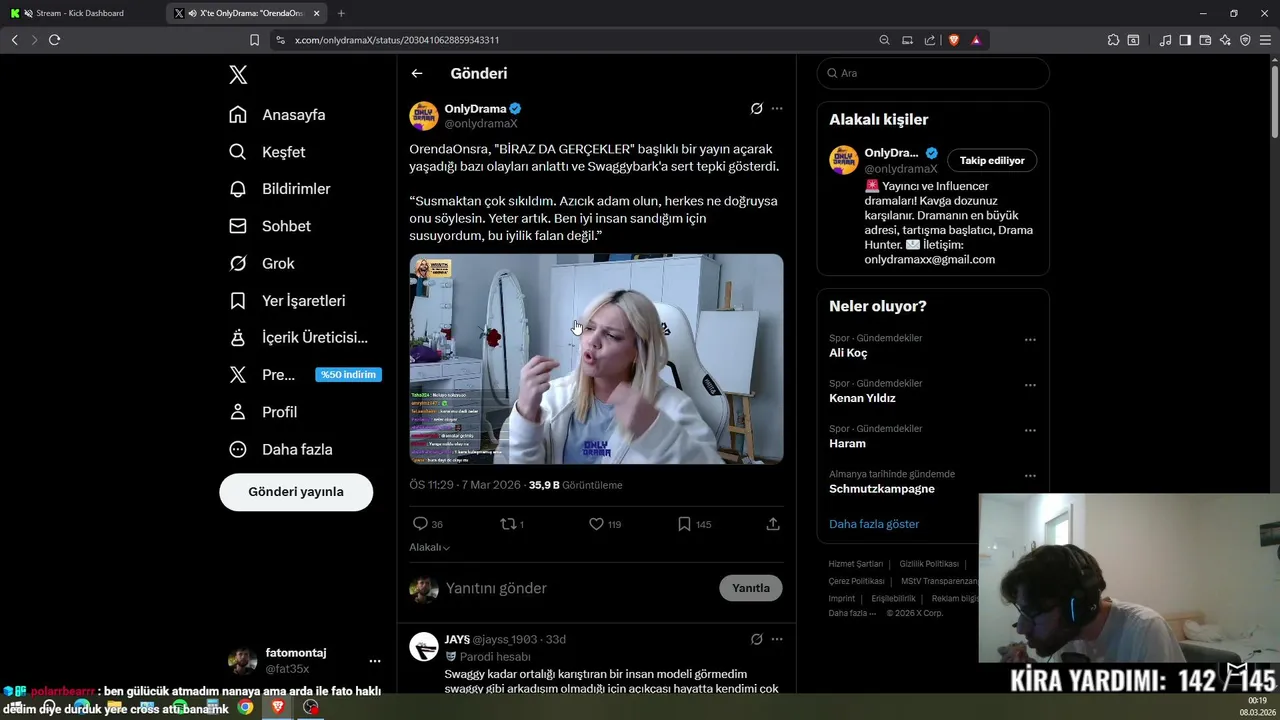Open Gizlilik Politikası footer link
1280x720 pixels.
click(929, 564)
